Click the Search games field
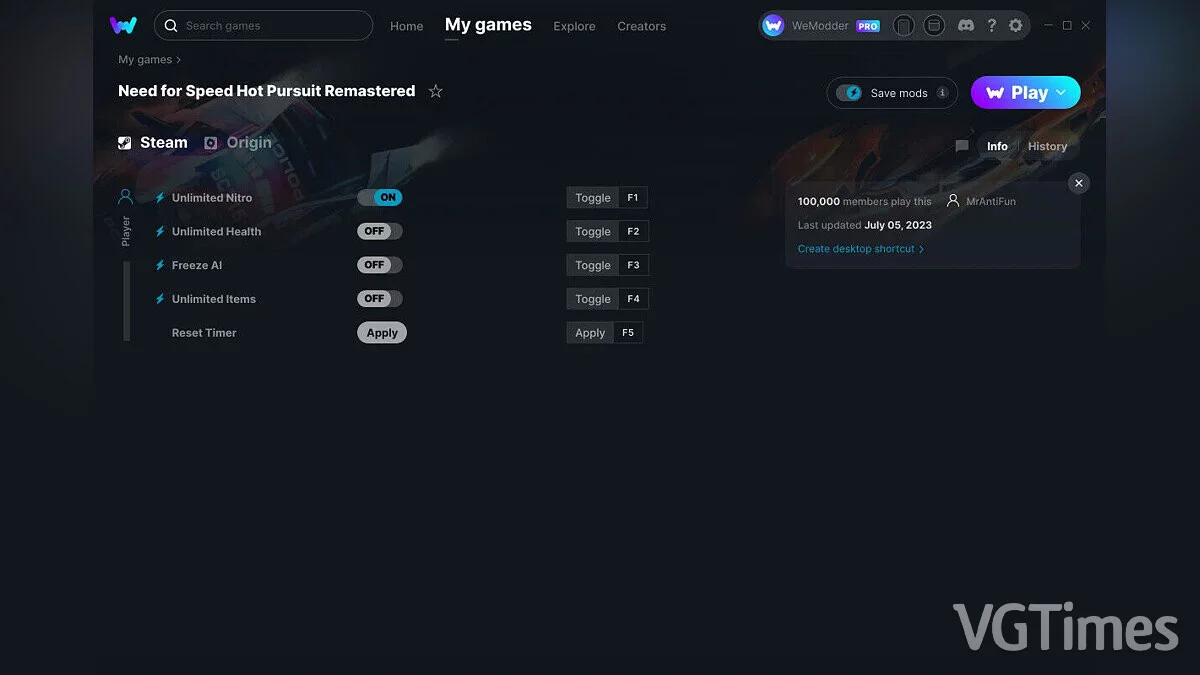The image size is (1200, 675). pos(263,25)
